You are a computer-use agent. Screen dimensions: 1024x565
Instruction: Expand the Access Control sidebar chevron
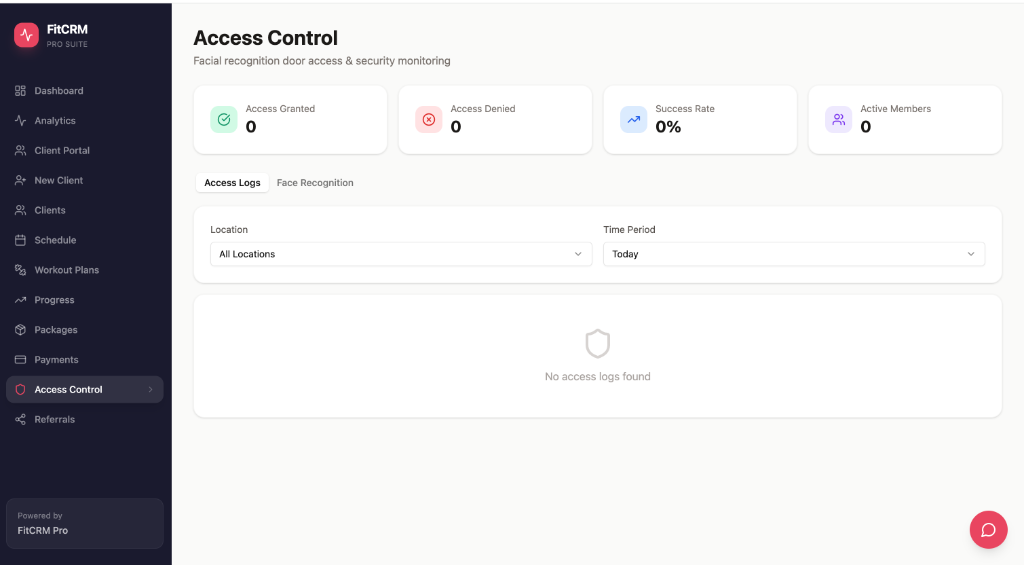(x=150, y=390)
